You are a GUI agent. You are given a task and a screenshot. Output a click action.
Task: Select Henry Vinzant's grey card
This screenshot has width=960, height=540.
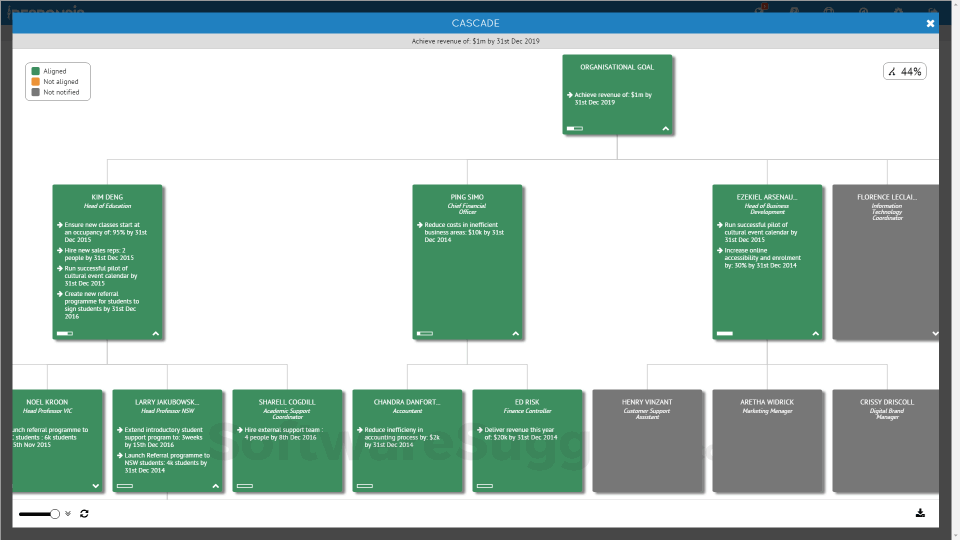point(647,440)
